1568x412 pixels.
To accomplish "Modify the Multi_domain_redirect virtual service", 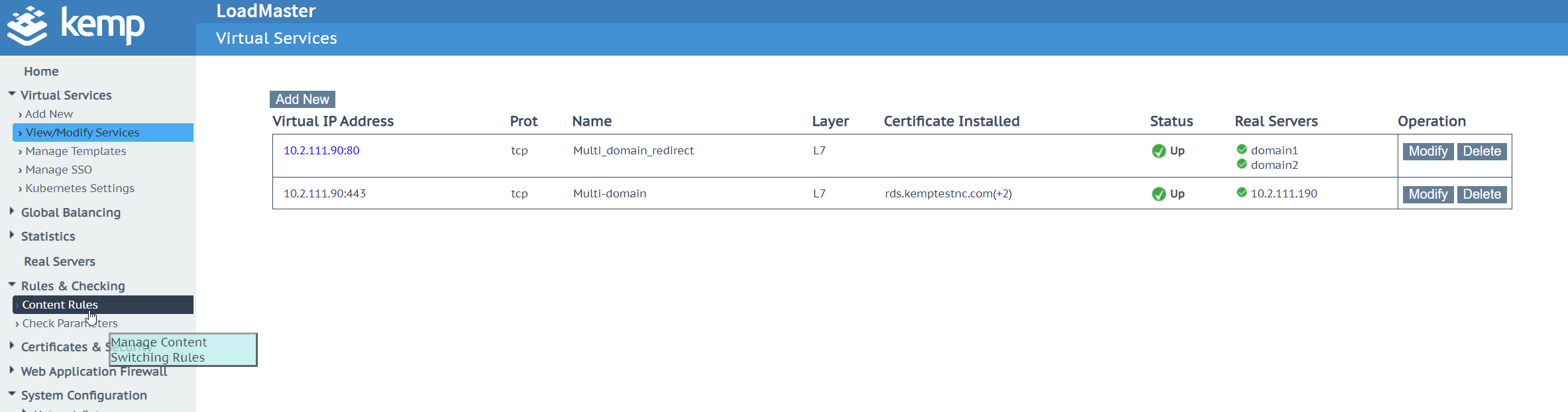I will coord(1428,151).
